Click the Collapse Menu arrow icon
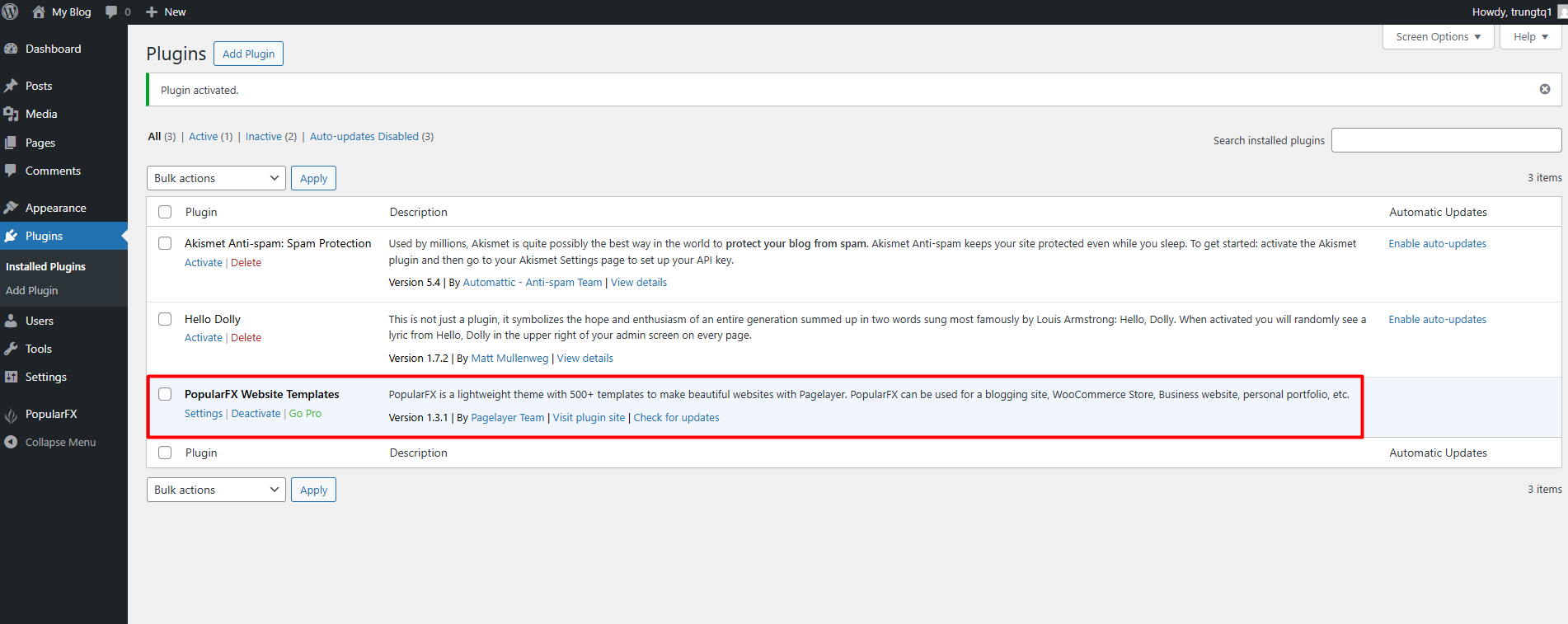This screenshot has height=624, width=1568. click(x=11, y=442)
